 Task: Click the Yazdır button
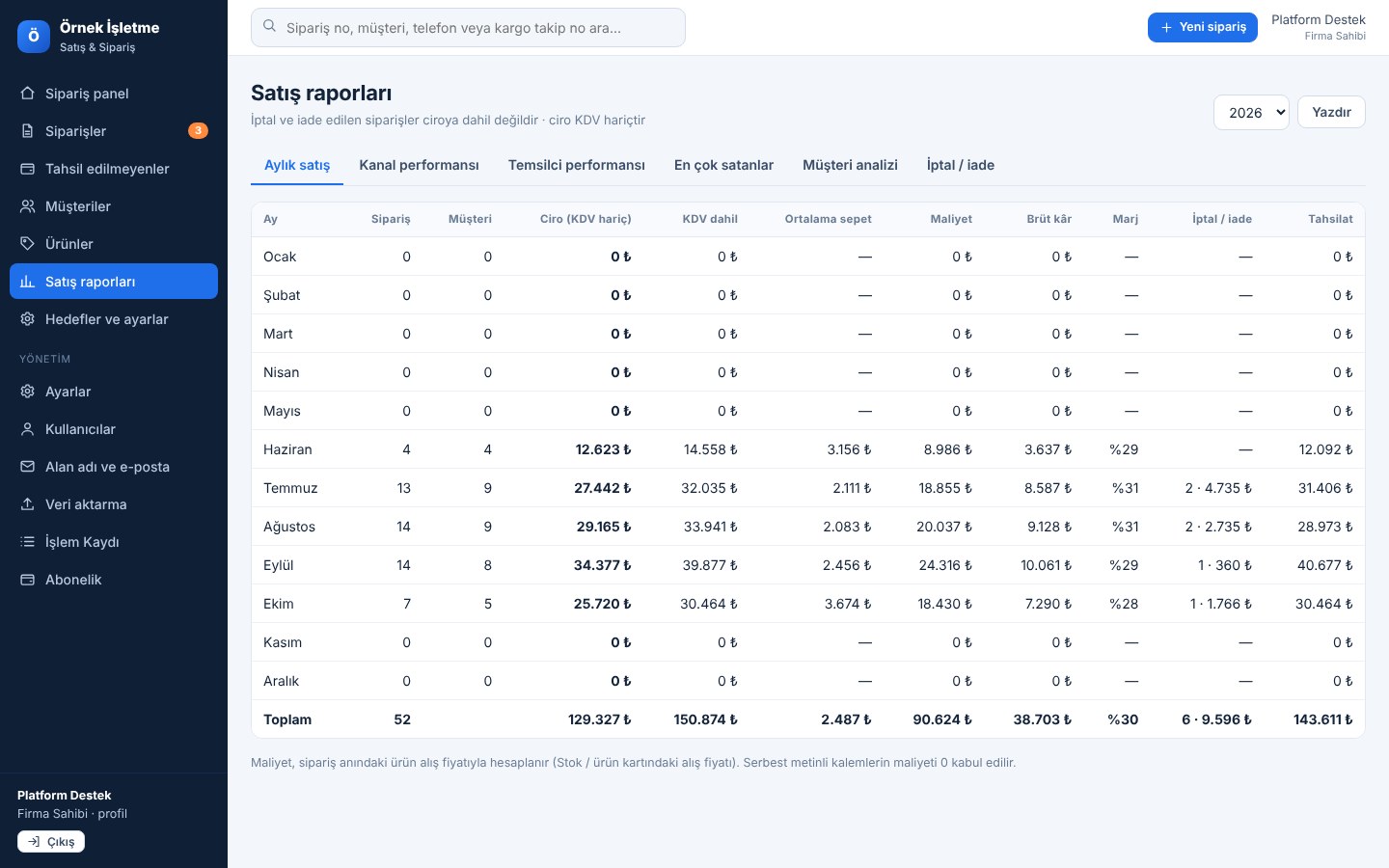coord(1331,112)
